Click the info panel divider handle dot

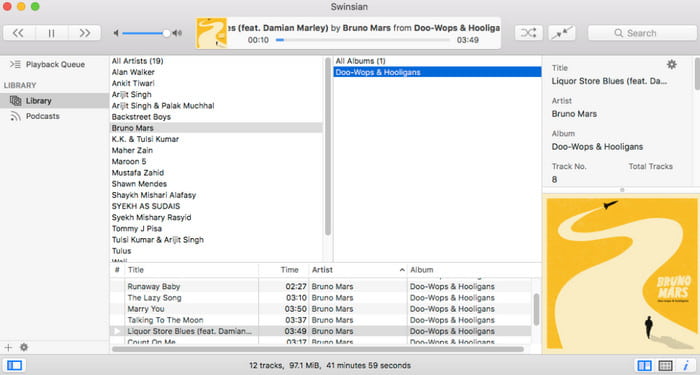[622, 190]
